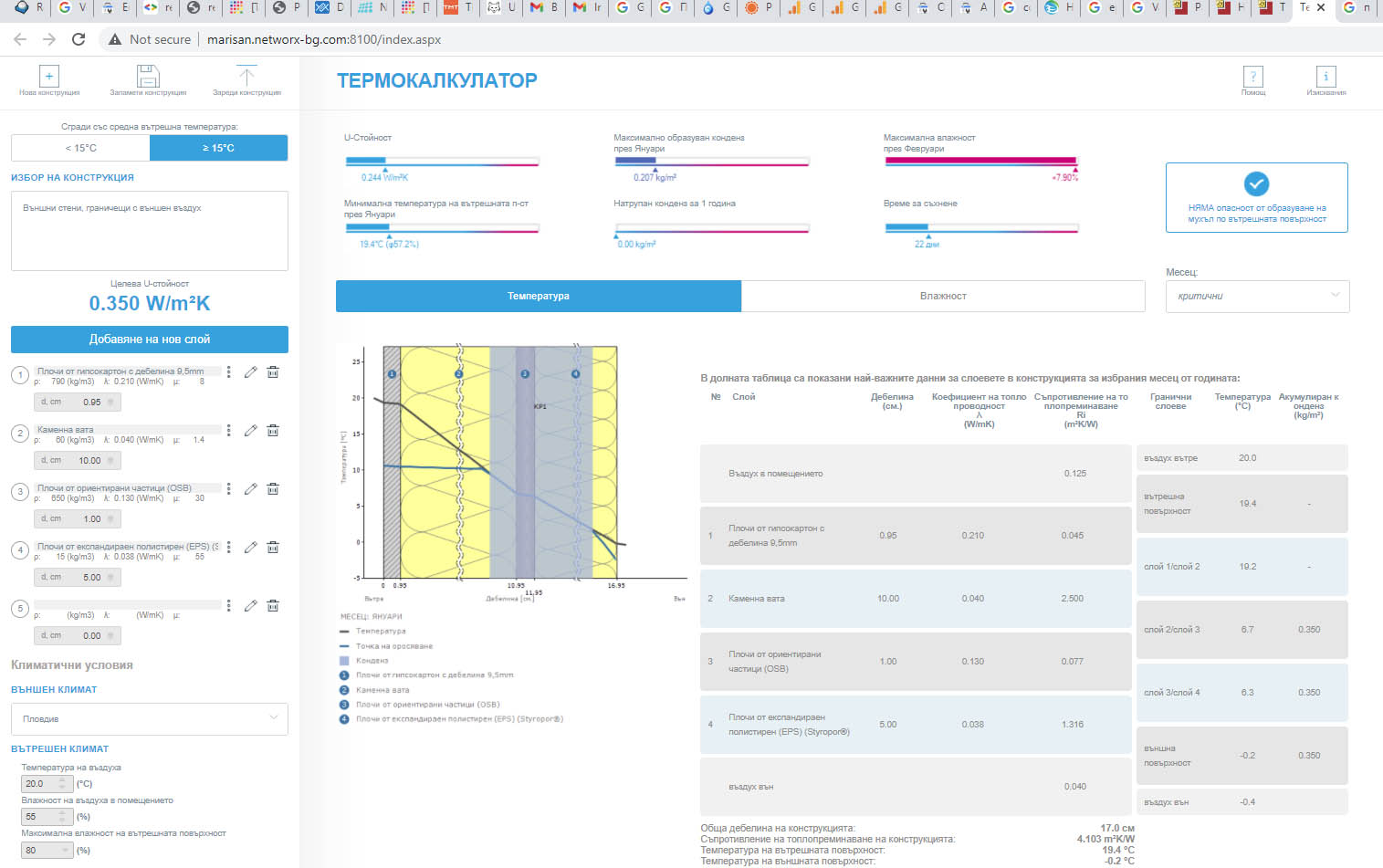The width and height of the screenshot is (1383, 868).
Task: Delete empty layer 5 with trash icon
Action: 273,606
